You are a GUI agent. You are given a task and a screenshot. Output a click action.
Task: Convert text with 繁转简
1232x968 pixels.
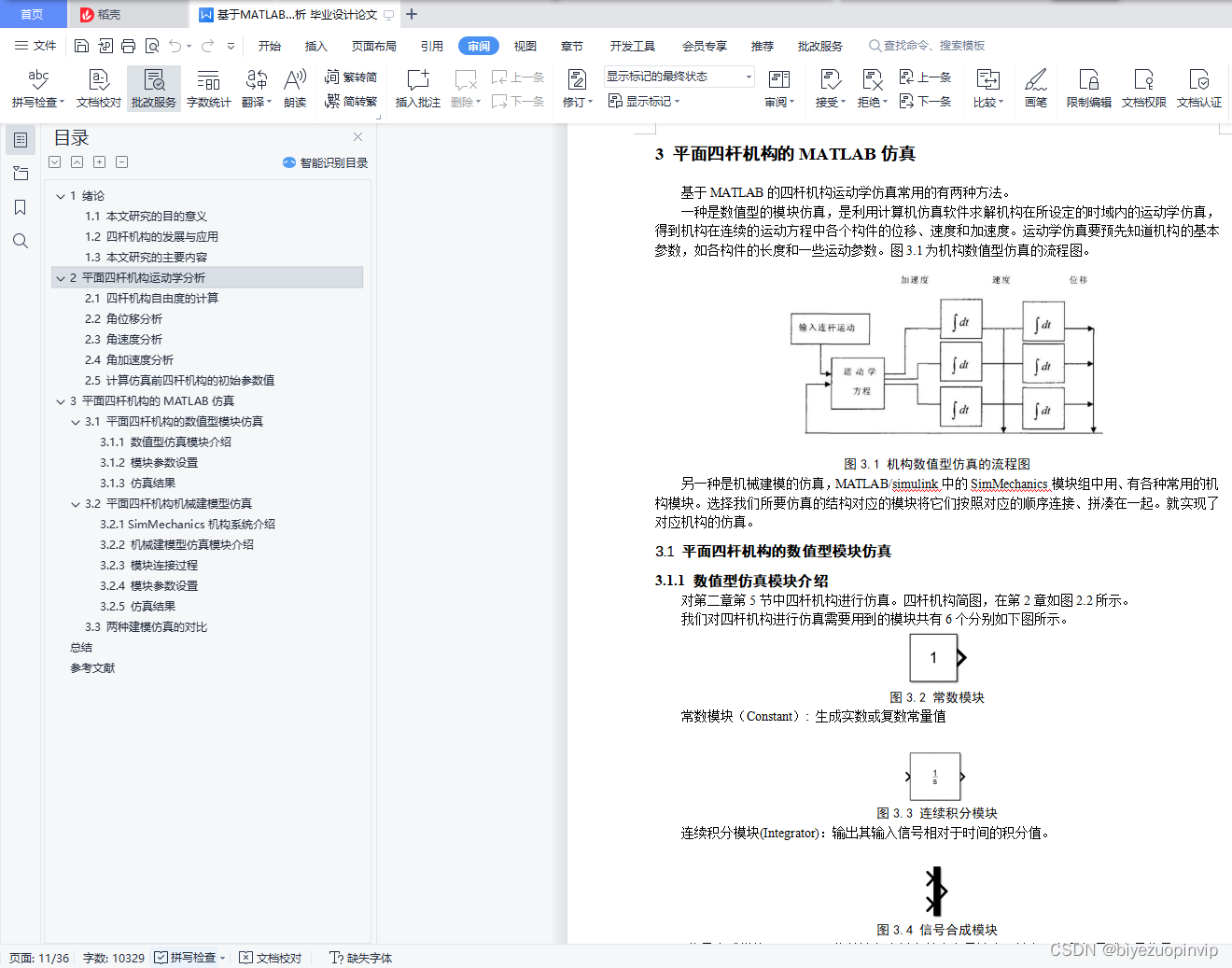[351, 77]
